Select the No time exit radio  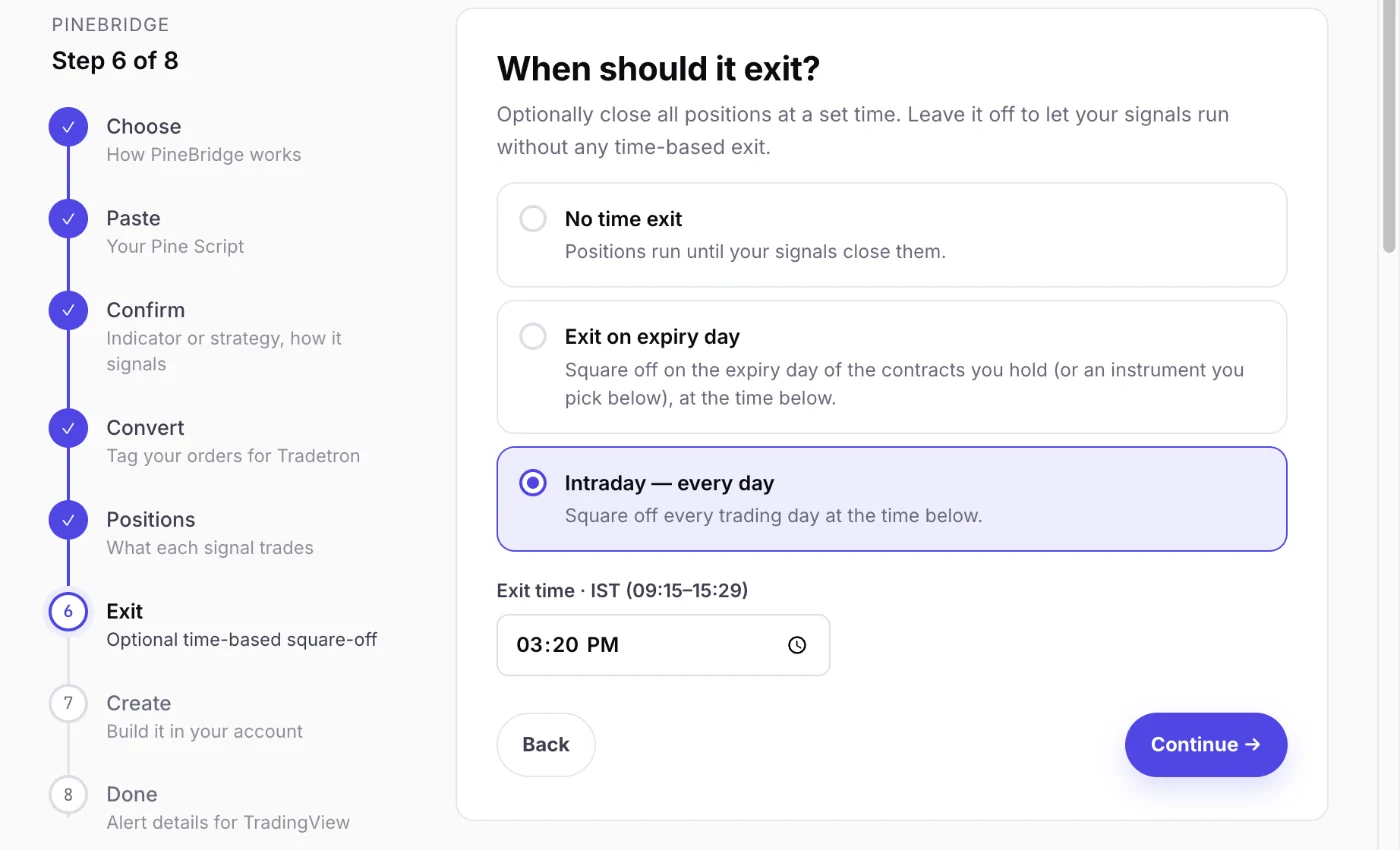pos(533,219)
